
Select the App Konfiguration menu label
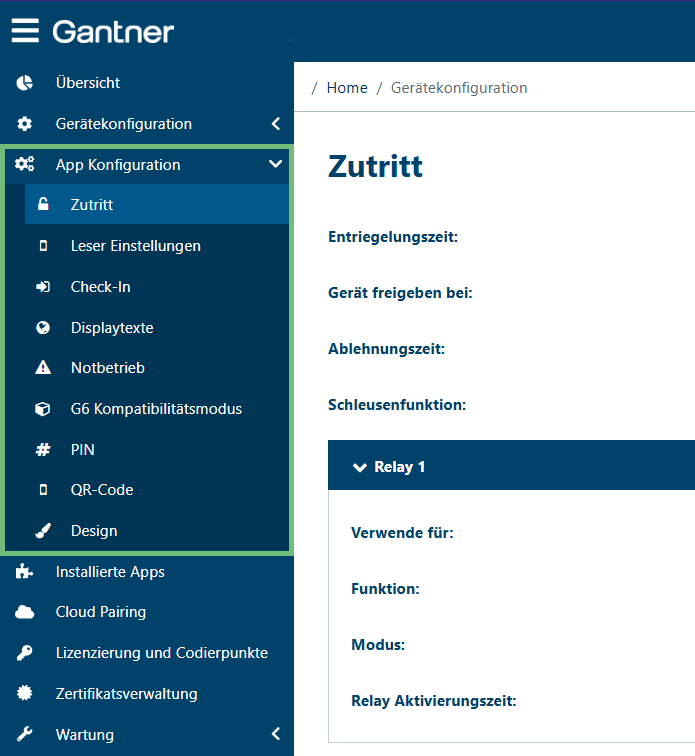coord(118,165)
